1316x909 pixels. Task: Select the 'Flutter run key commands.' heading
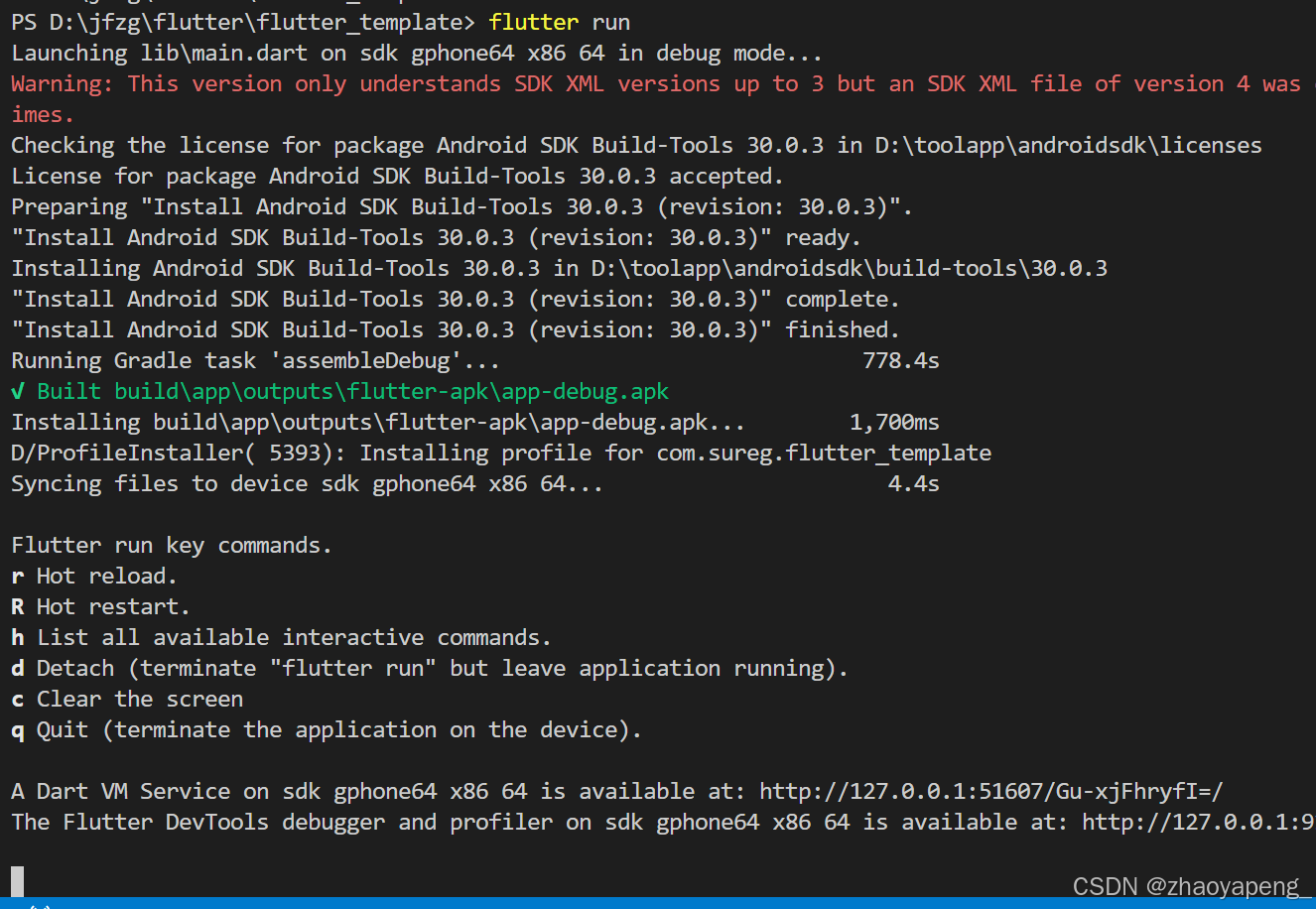tap(172, 545)
